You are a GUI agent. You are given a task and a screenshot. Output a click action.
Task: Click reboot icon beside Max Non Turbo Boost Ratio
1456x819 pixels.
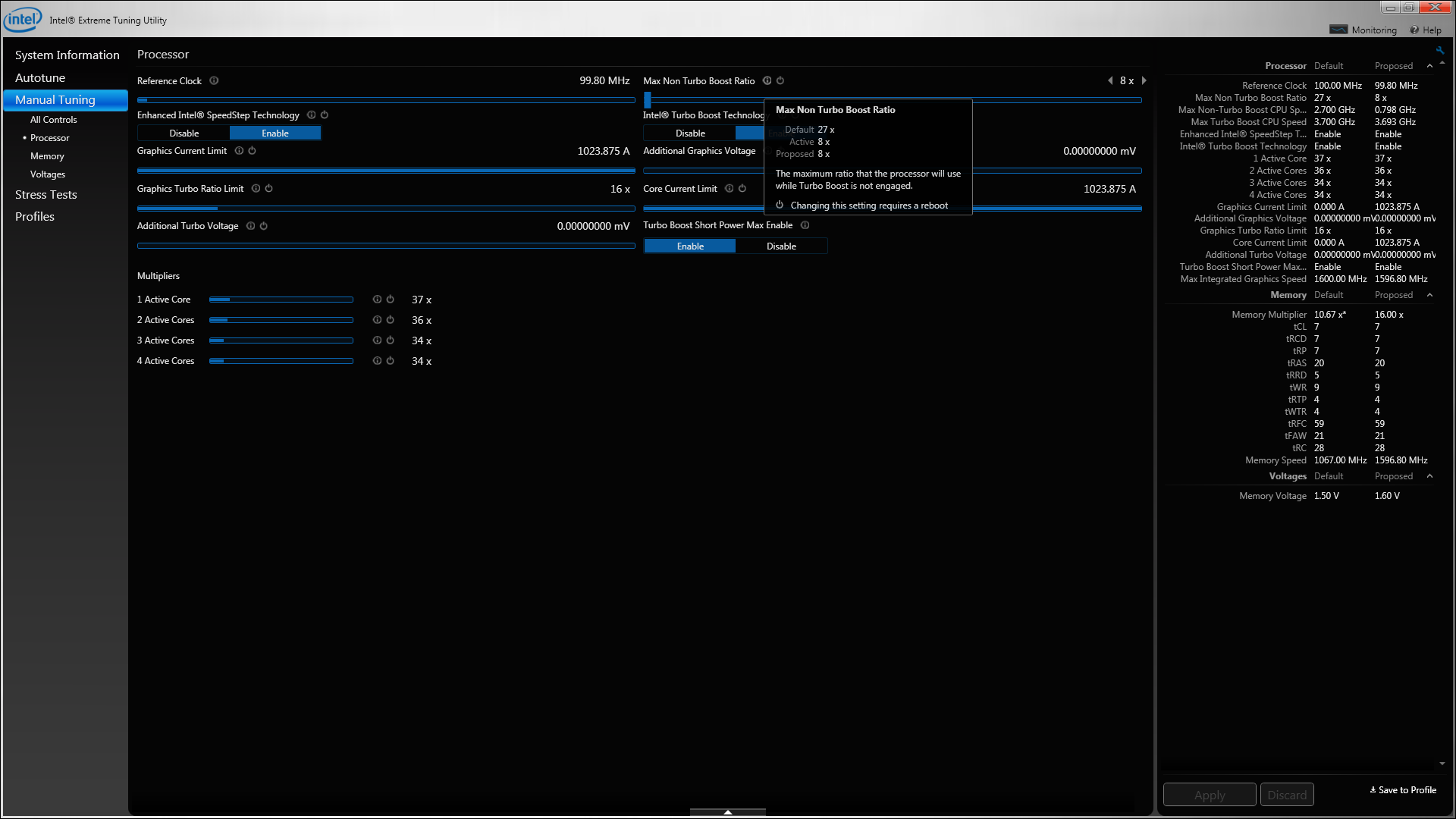[780, 81]
